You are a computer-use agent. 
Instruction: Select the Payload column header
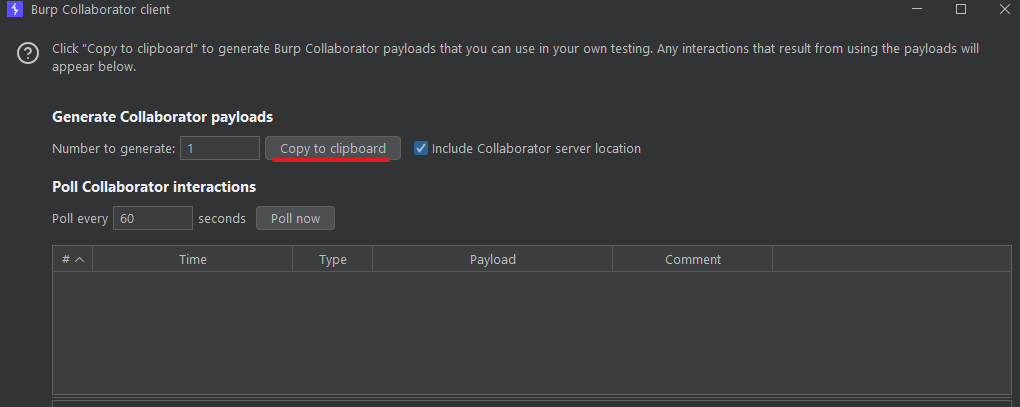(492, 259)
